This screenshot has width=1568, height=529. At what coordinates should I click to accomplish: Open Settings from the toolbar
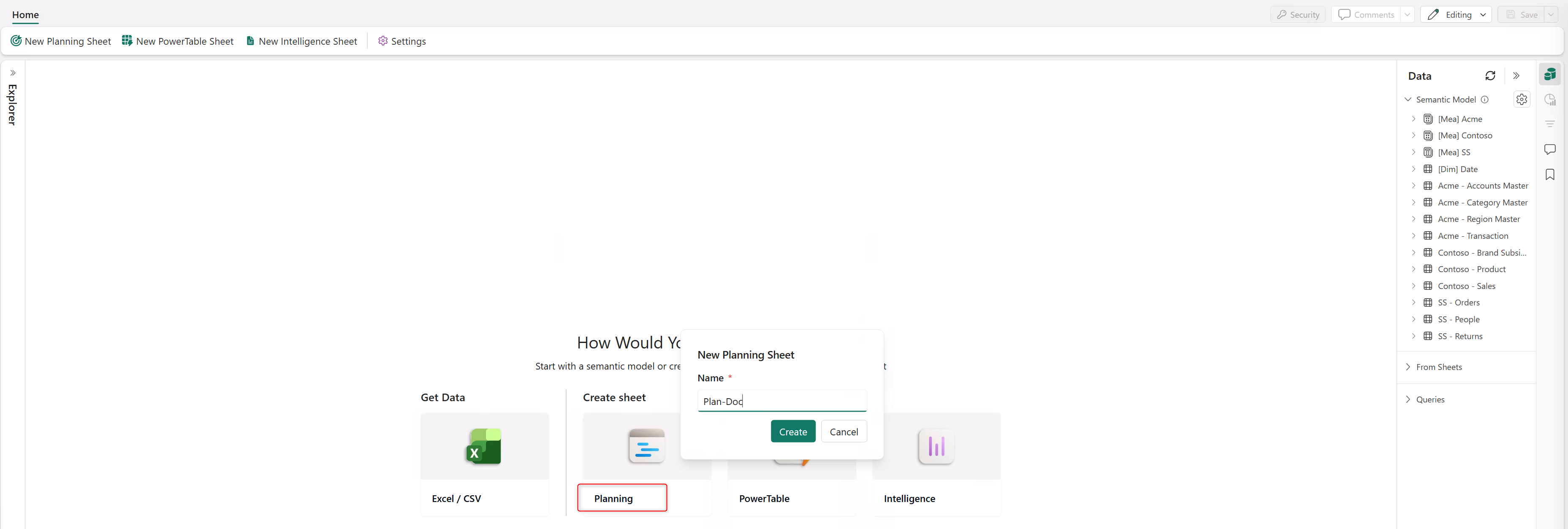point(402,41)
